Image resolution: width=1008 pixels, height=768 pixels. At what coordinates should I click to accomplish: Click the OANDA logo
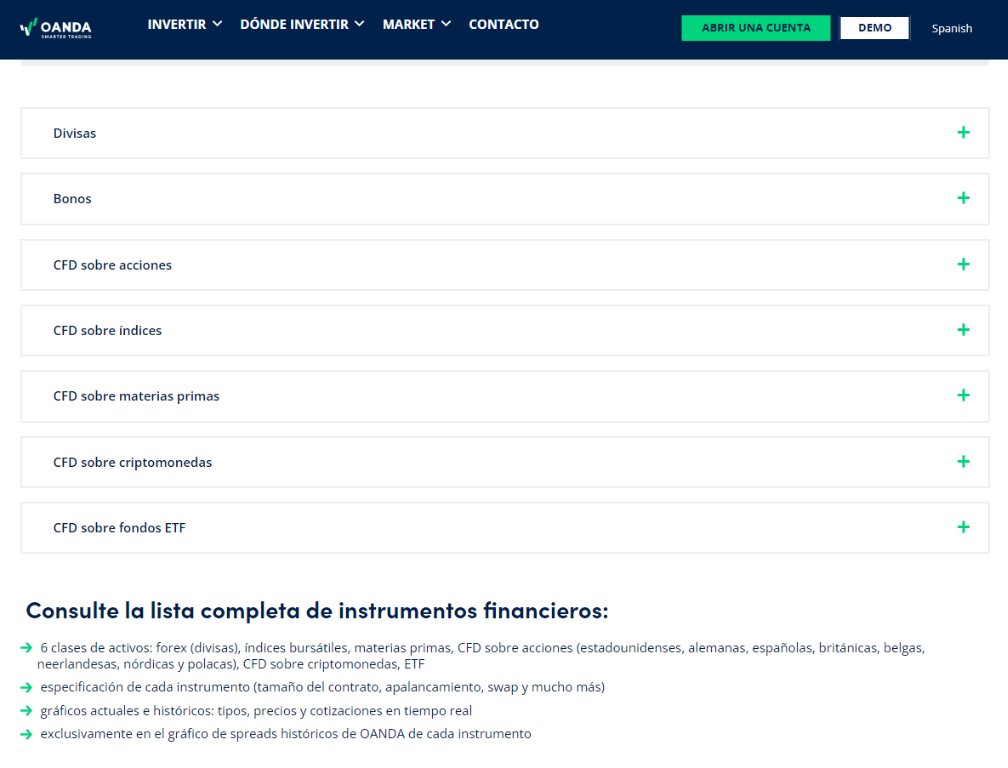point(57,27)
